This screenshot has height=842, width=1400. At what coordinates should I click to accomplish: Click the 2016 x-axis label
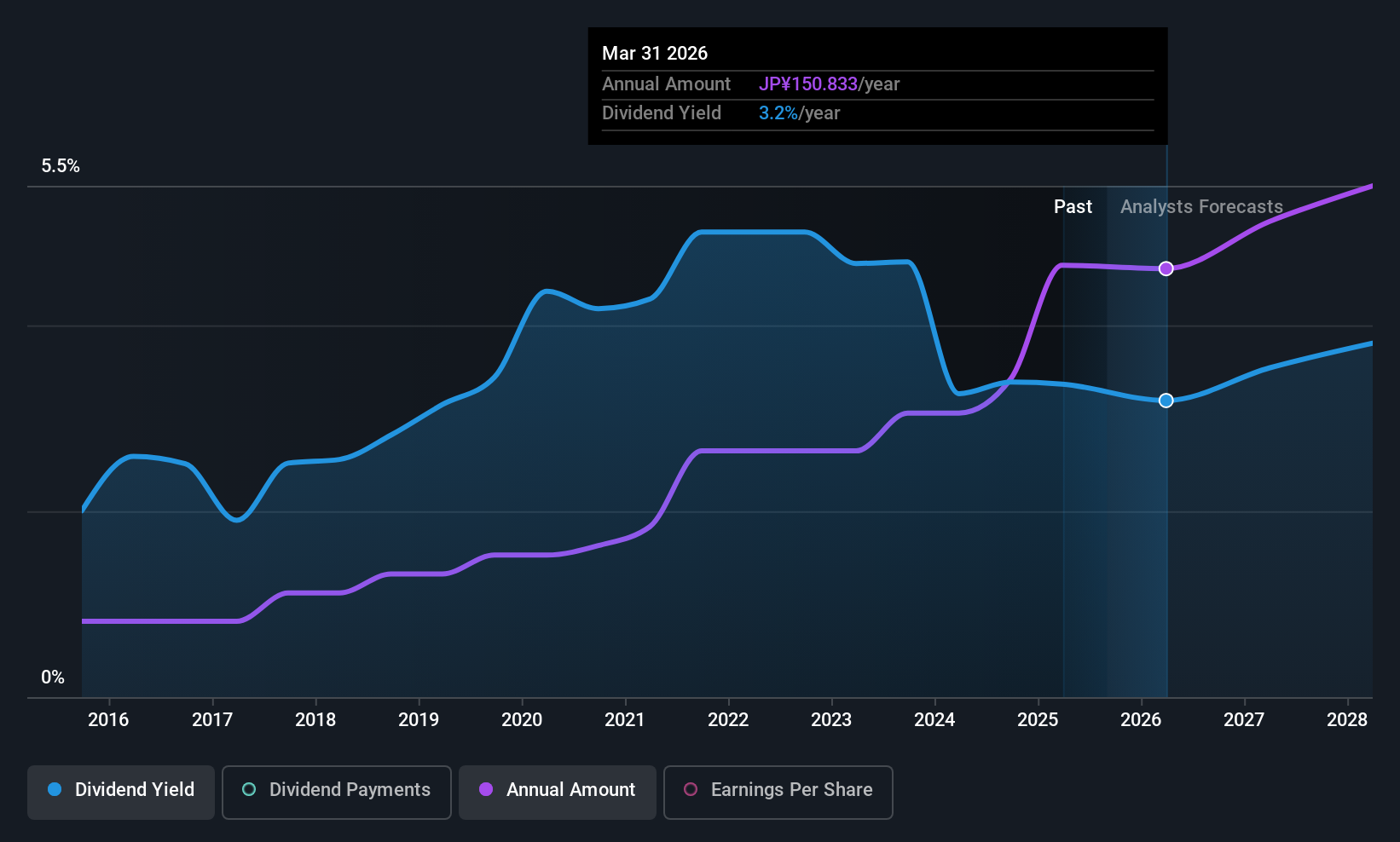point(108,720)
